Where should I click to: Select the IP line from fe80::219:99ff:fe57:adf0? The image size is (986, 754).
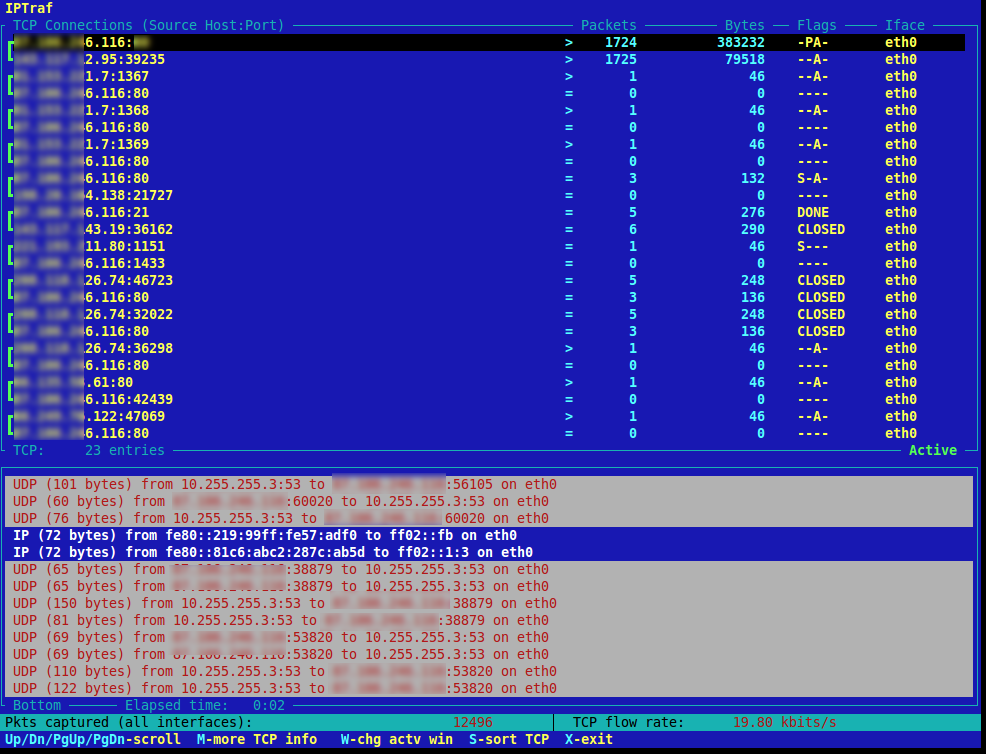click(489, 535)
